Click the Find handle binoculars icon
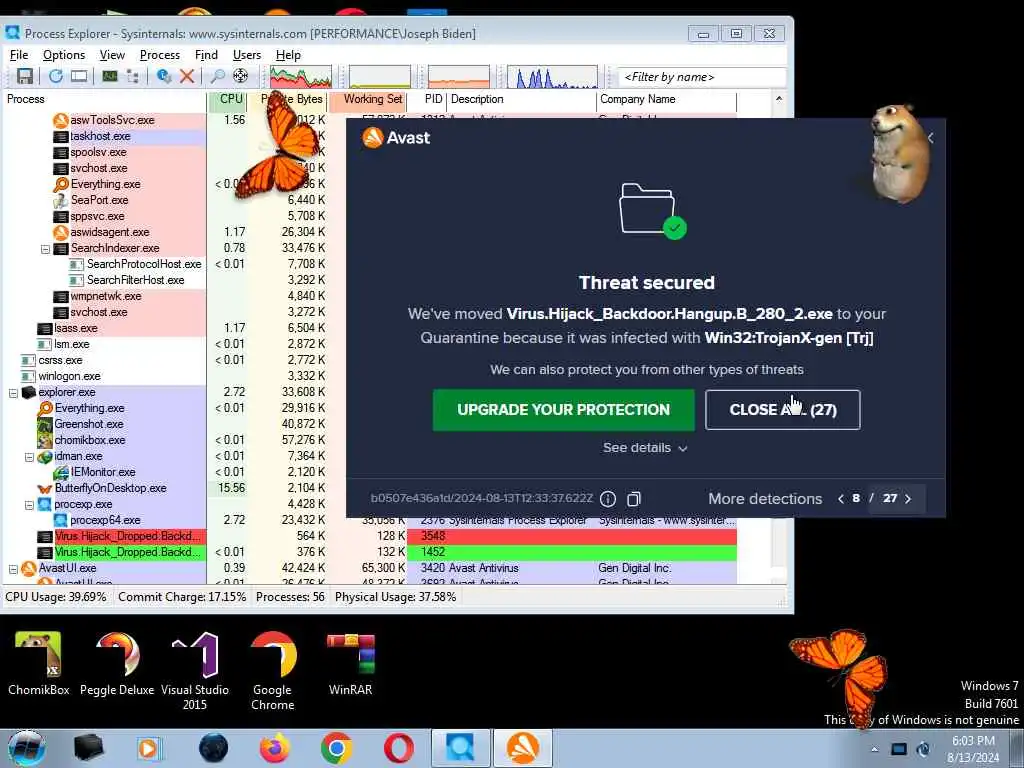Screen dimensions: 1024x768 [x=217, y=76]
